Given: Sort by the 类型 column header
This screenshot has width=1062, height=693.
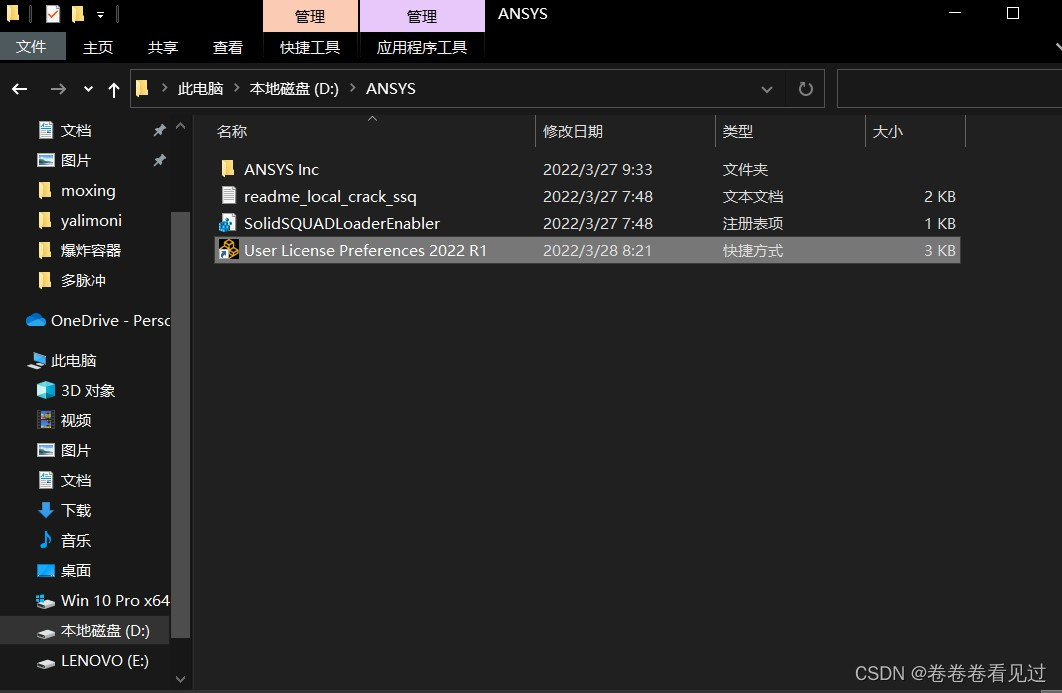Looking at the screenshot, I should click(738, 131).
